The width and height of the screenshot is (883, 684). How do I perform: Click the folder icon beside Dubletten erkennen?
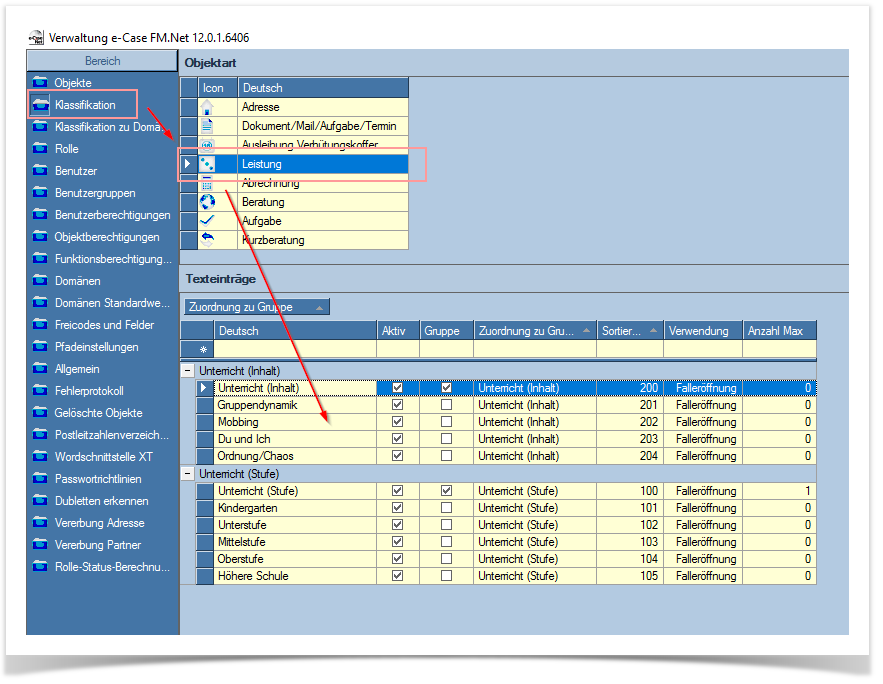pos(40,500)
